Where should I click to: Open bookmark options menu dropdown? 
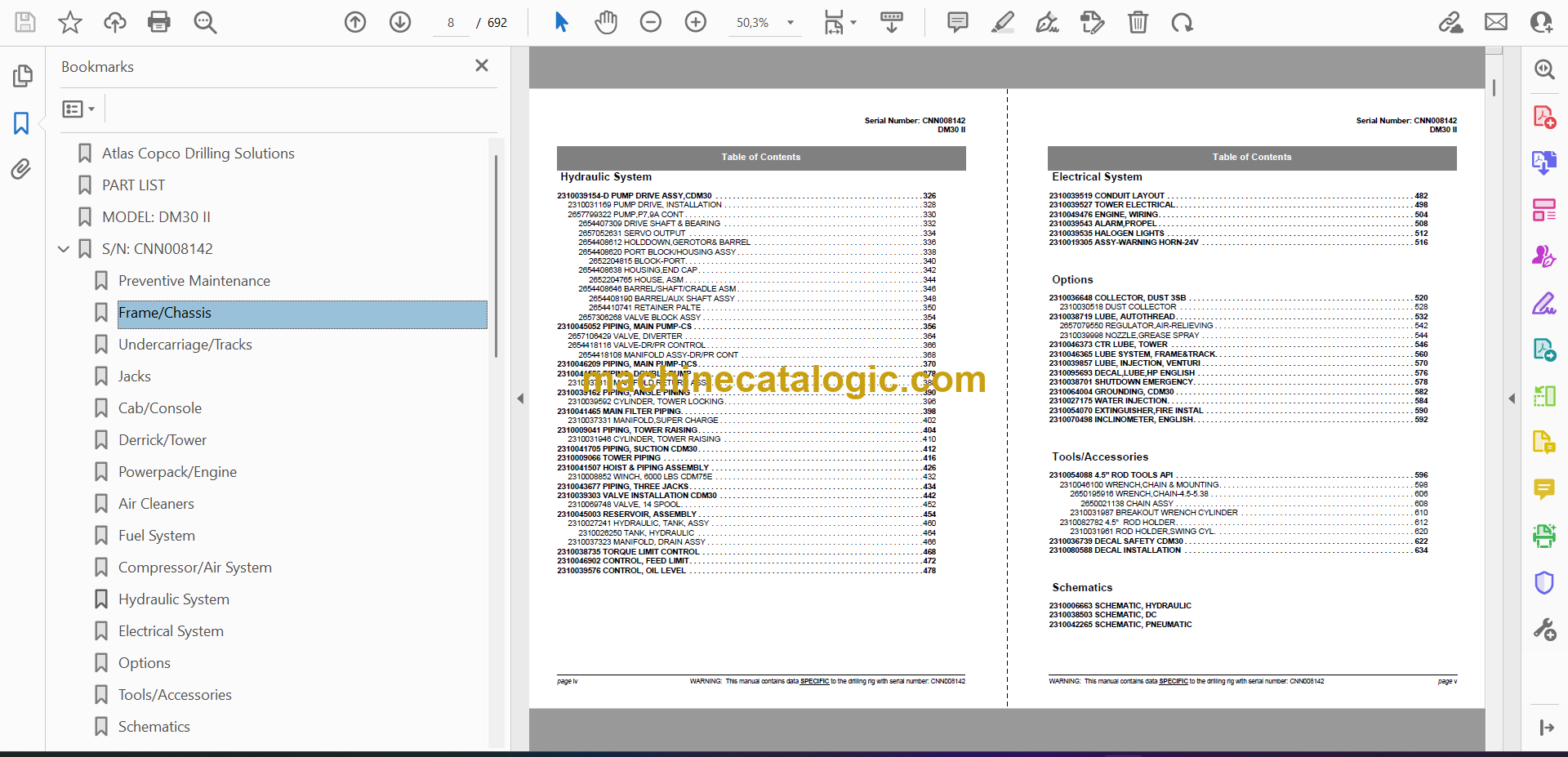pos(78,109)
